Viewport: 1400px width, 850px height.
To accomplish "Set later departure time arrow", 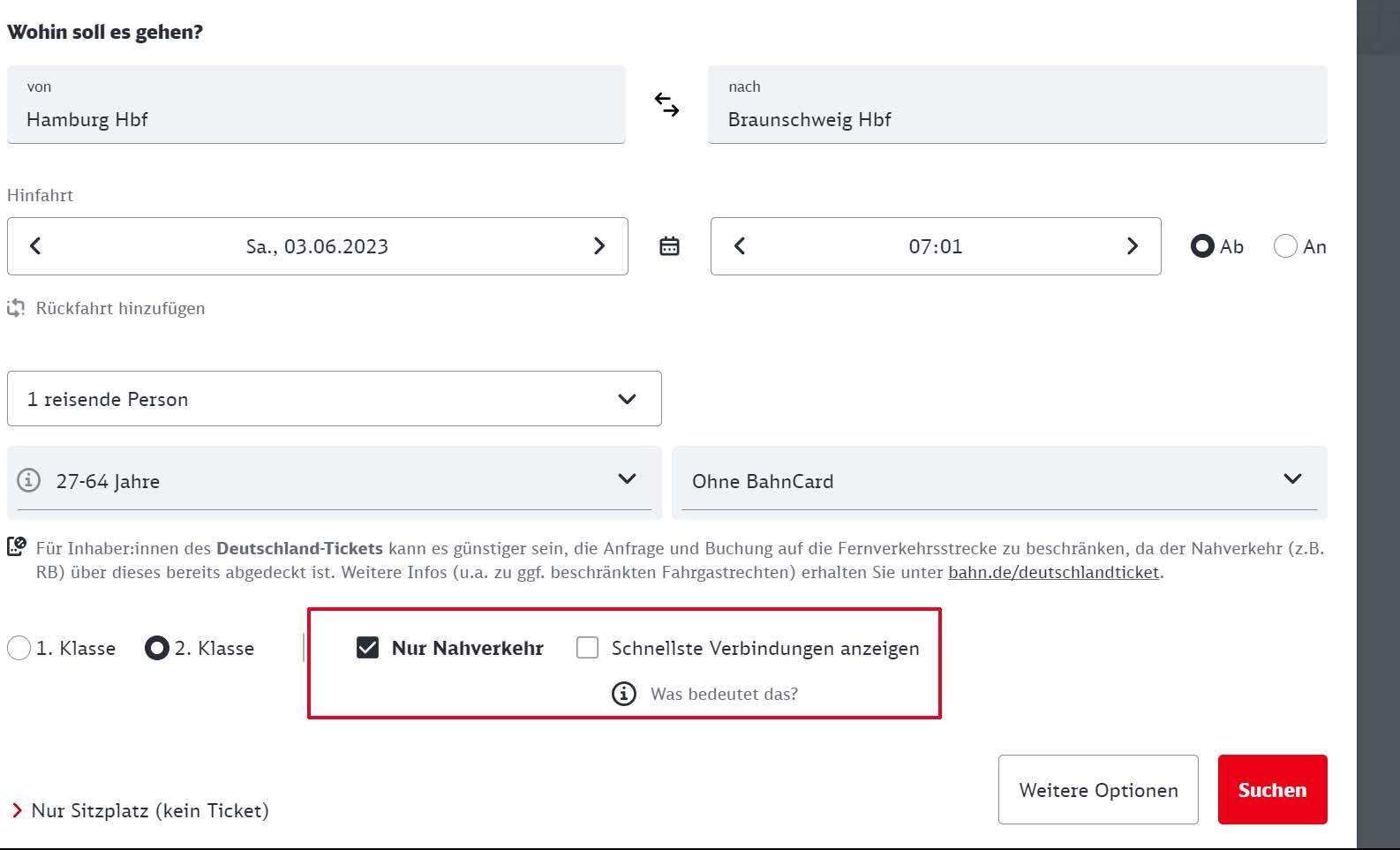I will point(1132,246).
